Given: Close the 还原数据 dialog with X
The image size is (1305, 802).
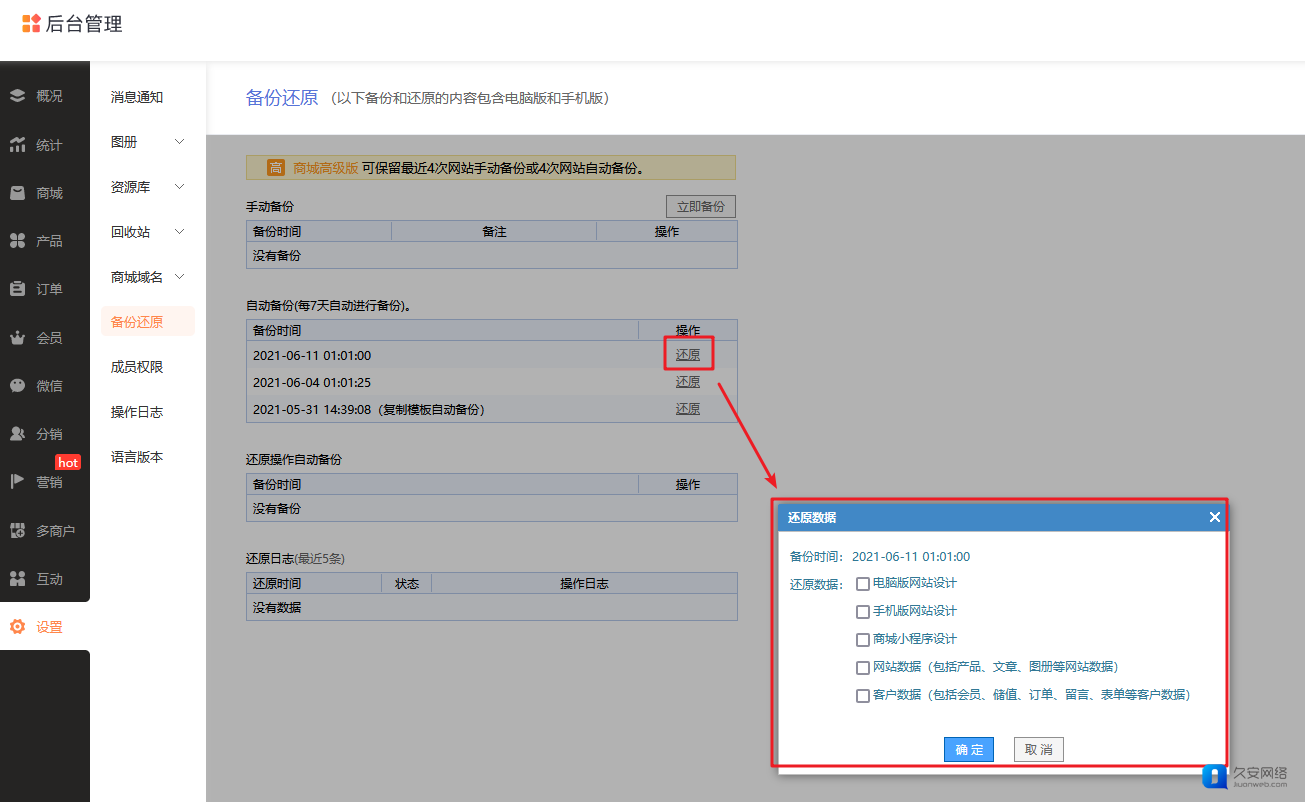Looking at the screenshot, I should pos(1214,517).
